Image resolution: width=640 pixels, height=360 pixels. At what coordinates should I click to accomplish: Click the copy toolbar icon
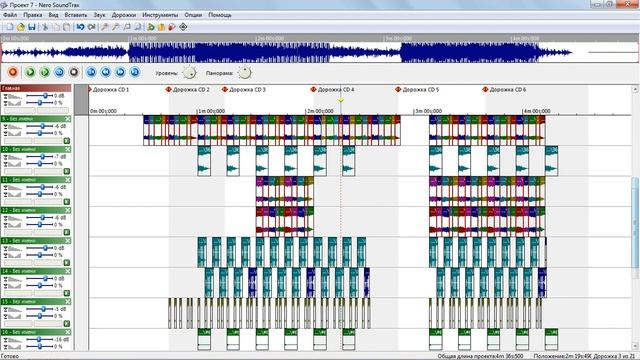click(56, 27)
